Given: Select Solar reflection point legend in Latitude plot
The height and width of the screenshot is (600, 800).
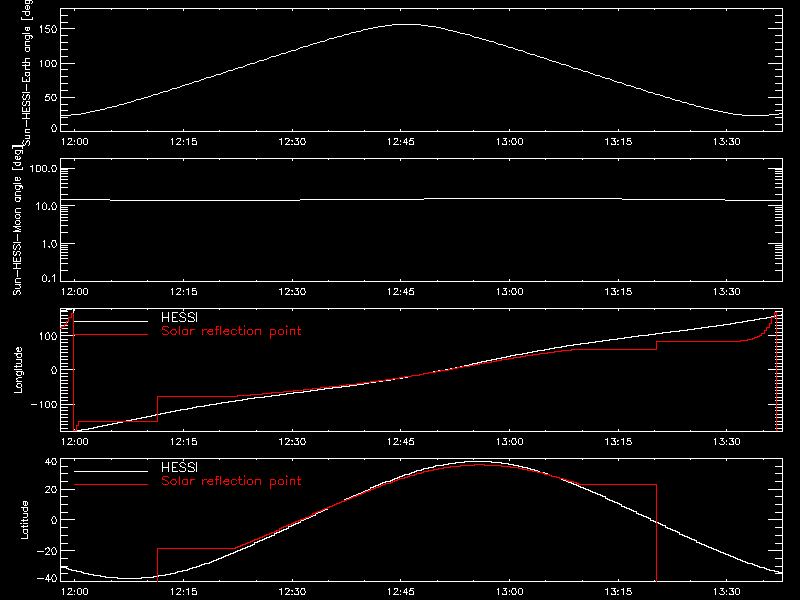Looking at the screenshot, I should pyautogui.click(x=231, y=481).
